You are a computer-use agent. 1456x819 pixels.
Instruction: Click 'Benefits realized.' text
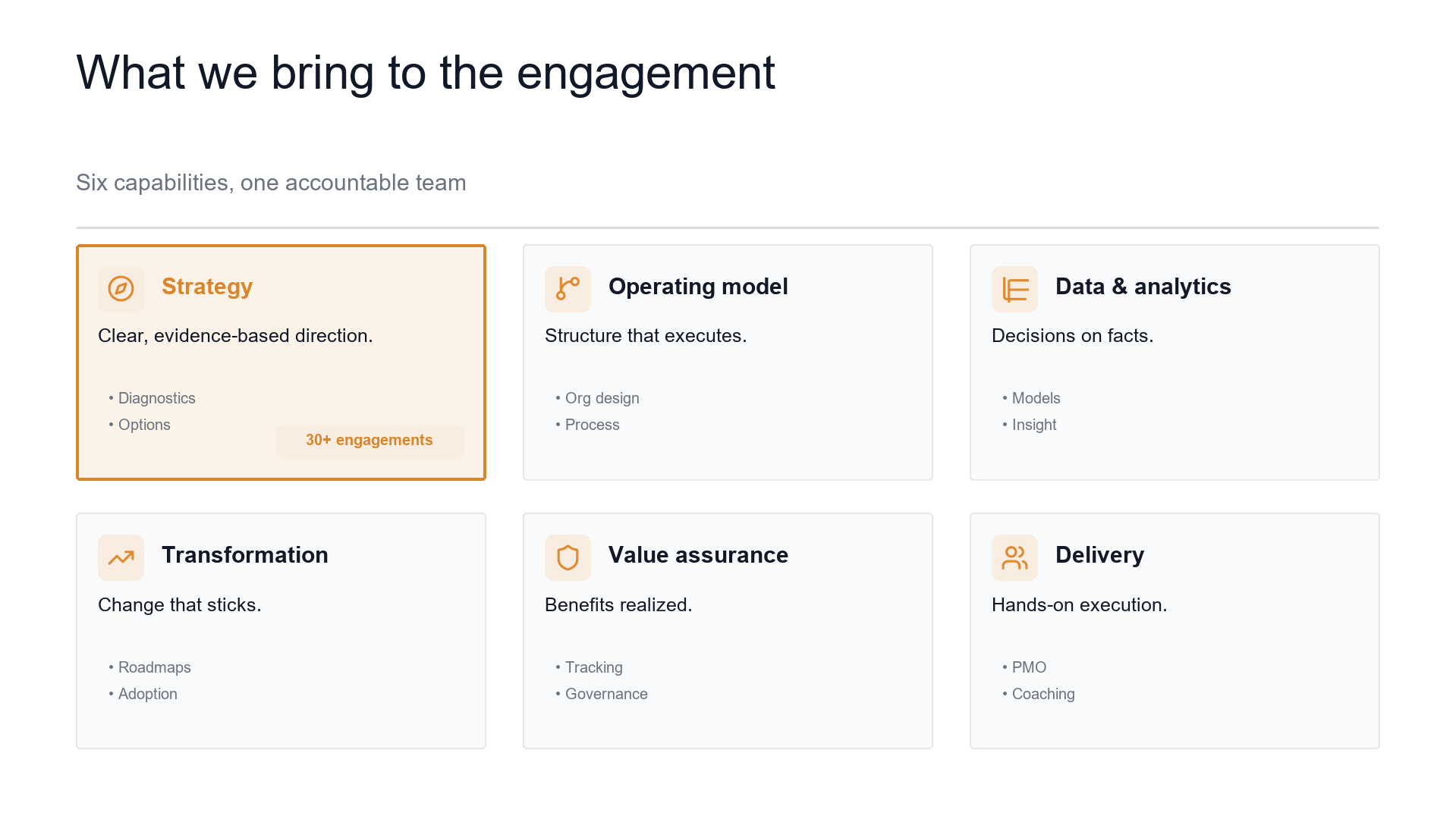pyautogui.click(x=618, y=605)
